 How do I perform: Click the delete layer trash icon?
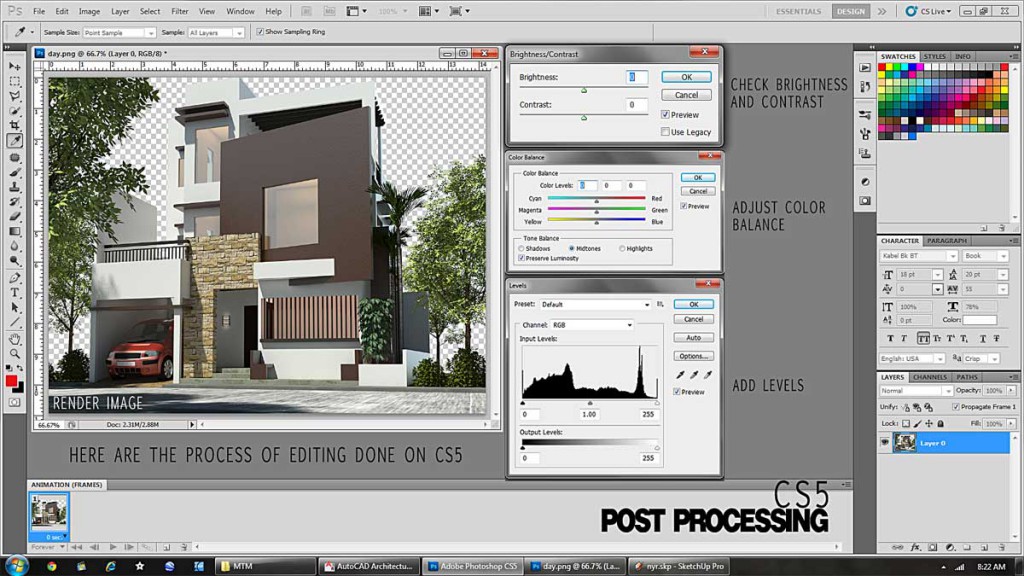[x=1001, y=547]
